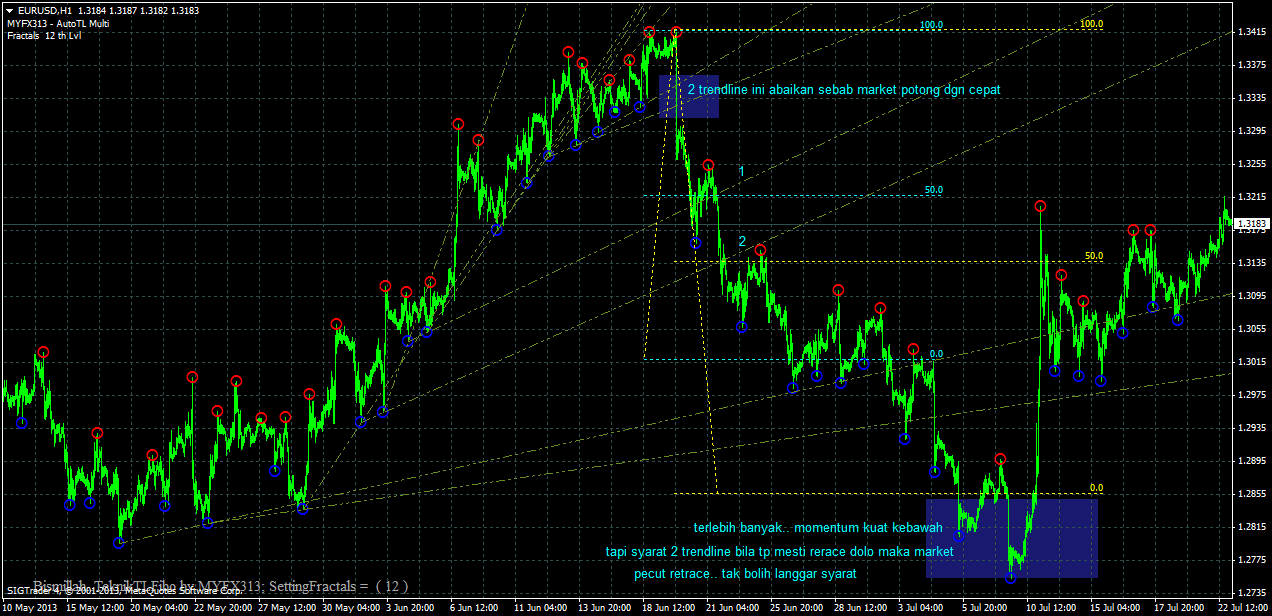
Task: Click the 1.3415 price axis label
Action: coord(1253,32)
